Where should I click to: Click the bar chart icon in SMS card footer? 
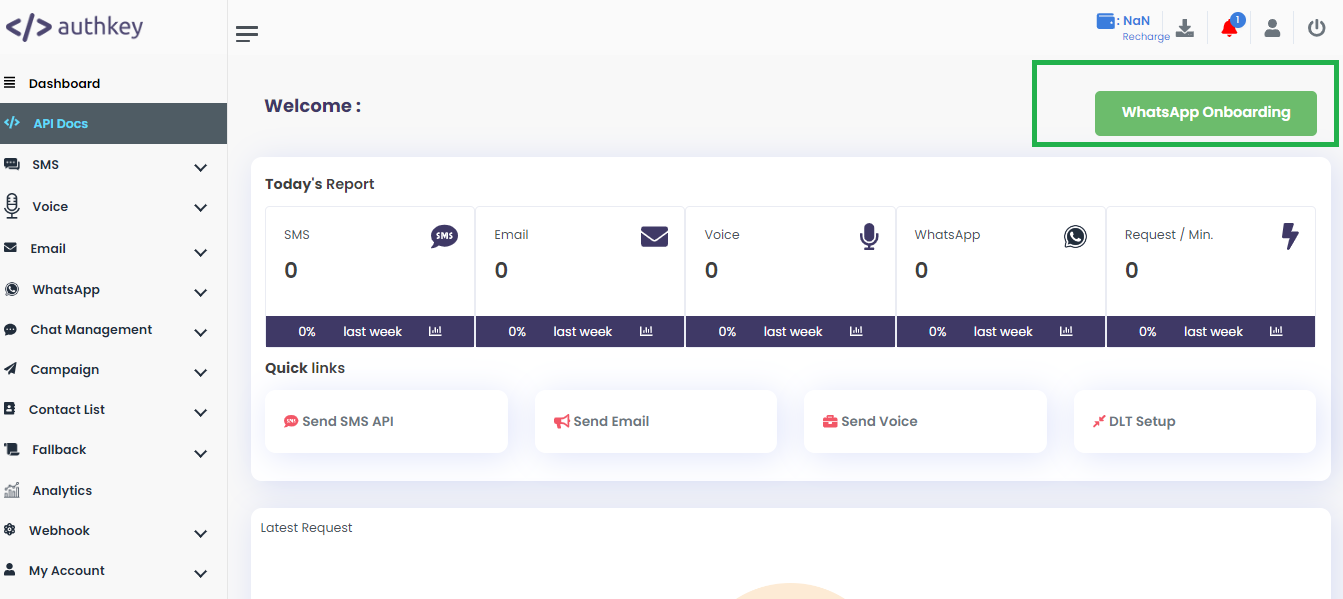click(x=435, y=331)
